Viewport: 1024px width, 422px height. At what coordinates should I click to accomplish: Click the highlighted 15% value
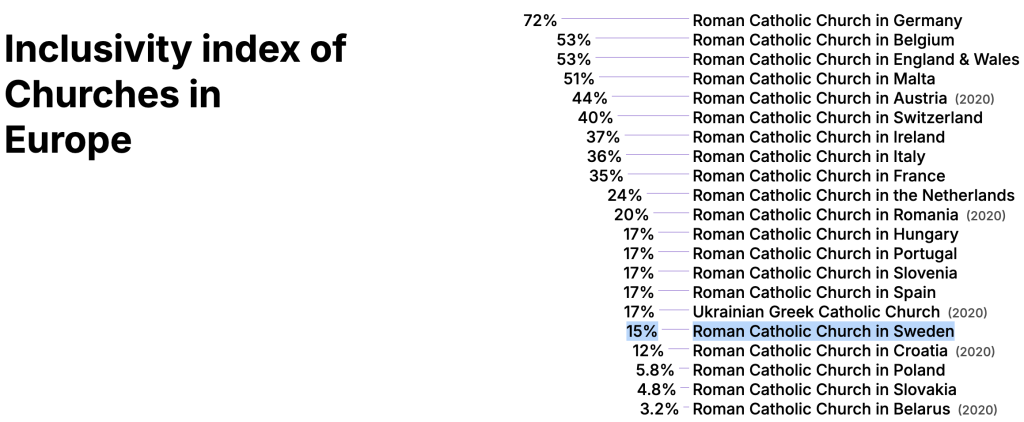[x=642, y=331]
